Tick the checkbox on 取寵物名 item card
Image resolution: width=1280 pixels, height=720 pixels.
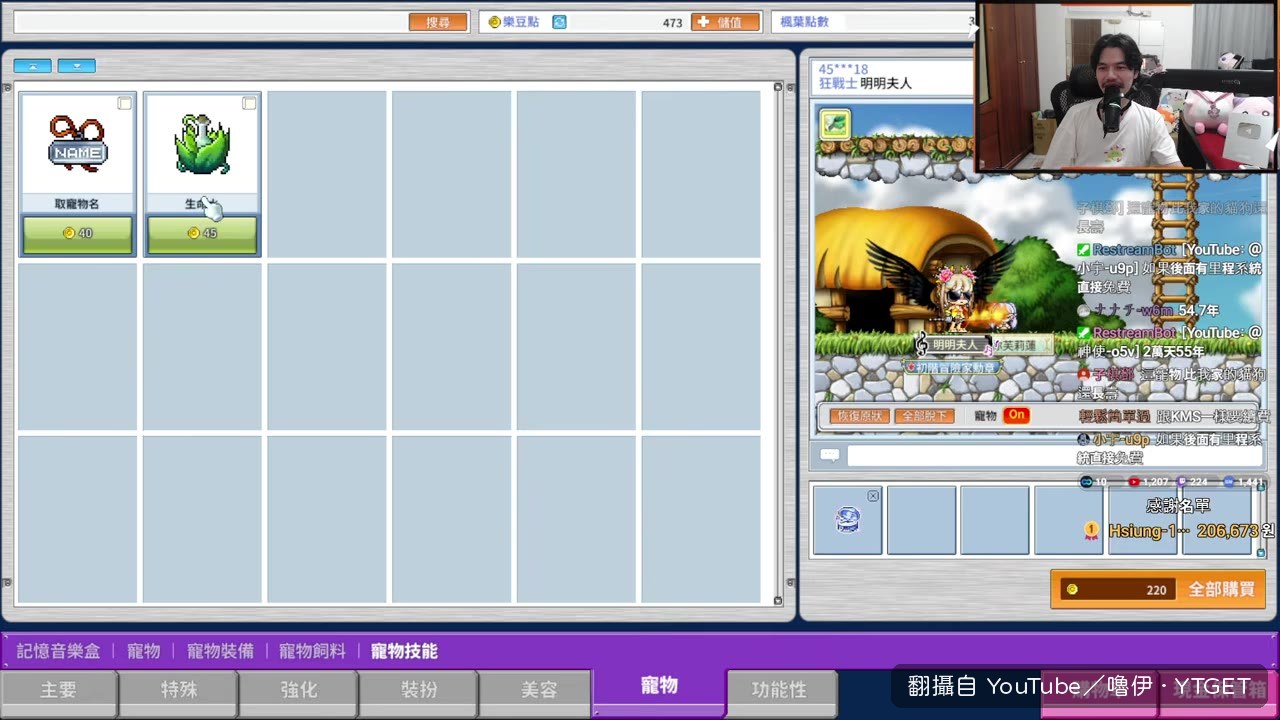coord(124,103)
